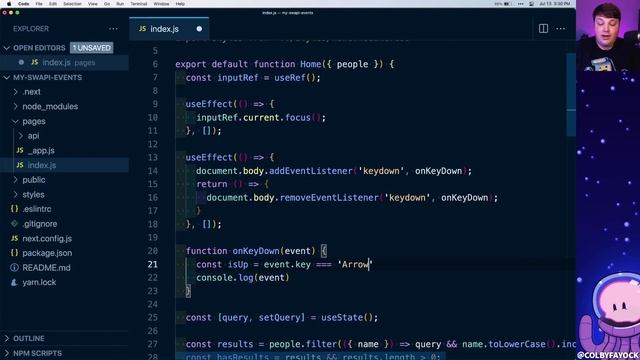Click git icon beside .gitignore

14,224
